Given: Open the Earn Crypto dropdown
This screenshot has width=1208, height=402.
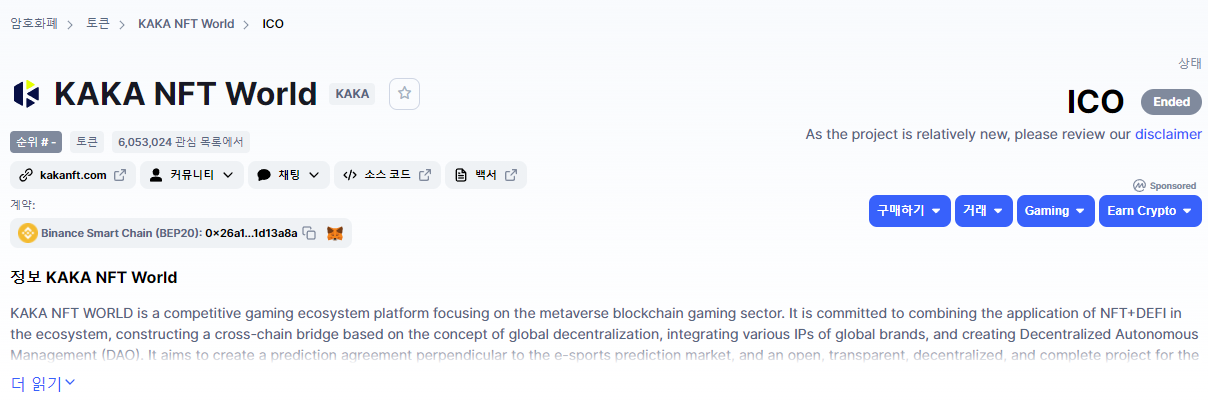Looking at the screenshot, I should tap(1149, 211).
